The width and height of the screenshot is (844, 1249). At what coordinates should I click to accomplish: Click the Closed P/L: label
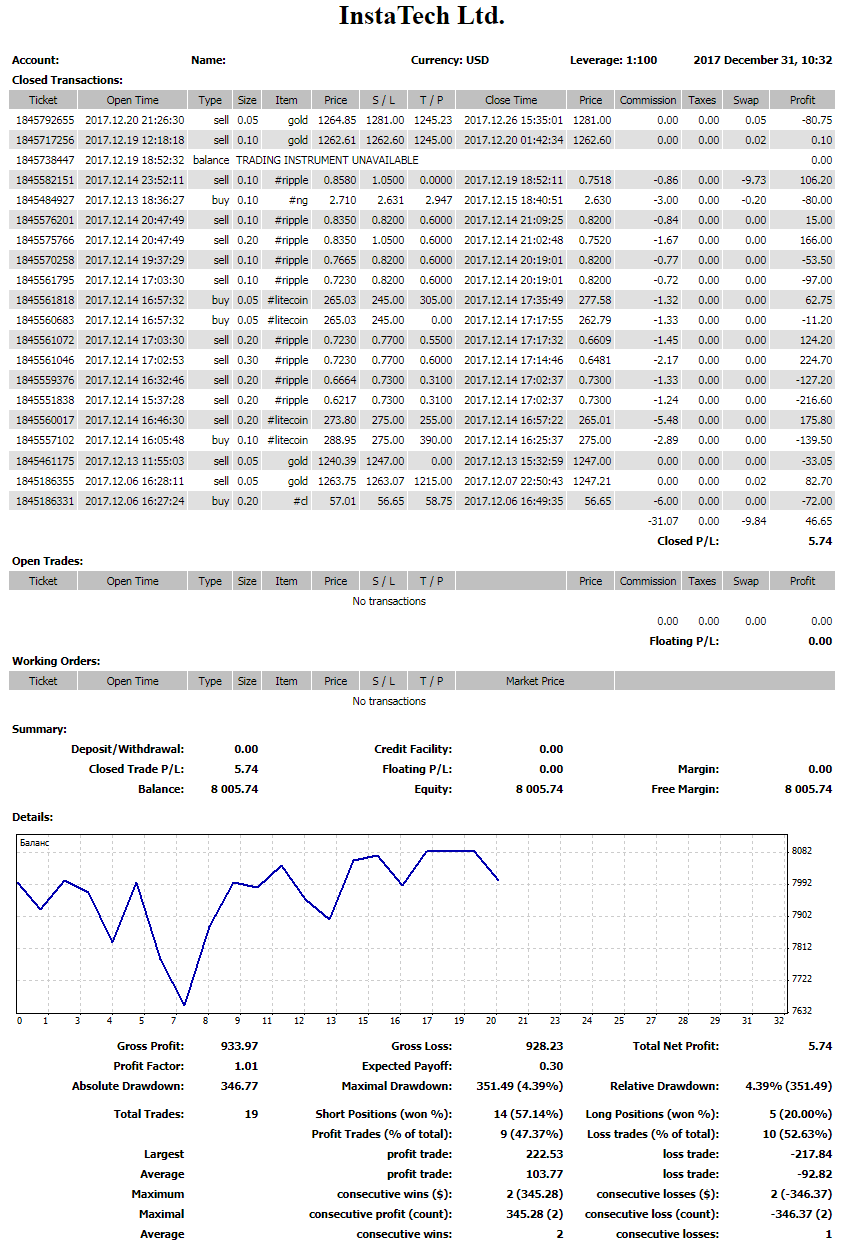click(x=688, y=540)
